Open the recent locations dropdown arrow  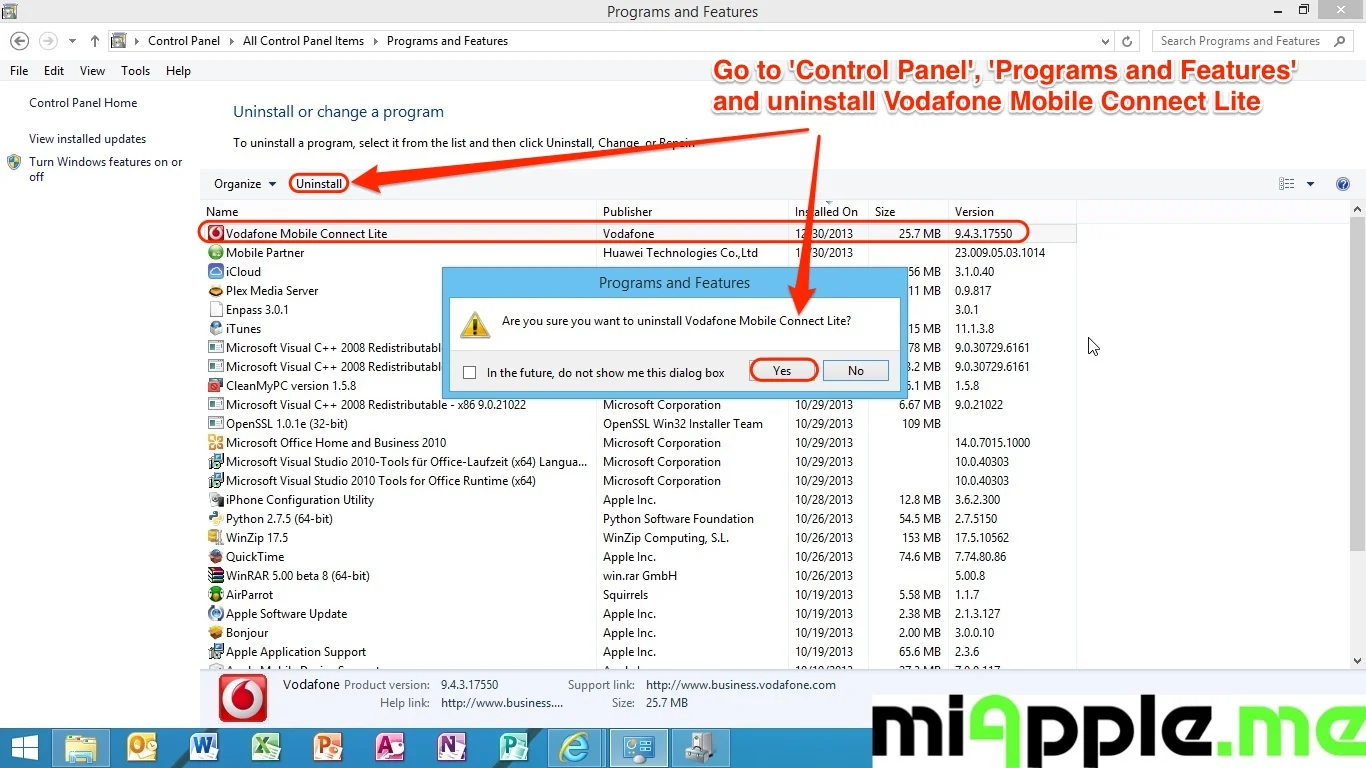coord(72,41)
